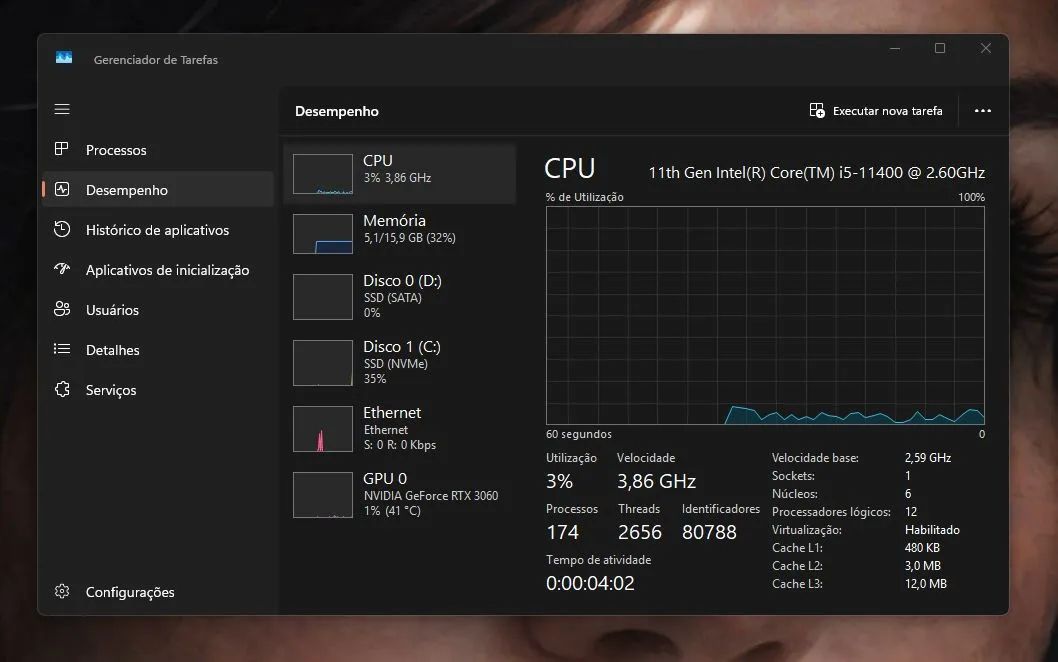Image resolution: width=1058 pixels, height=662 pixels.
Task: Click the 11th Gen Intel Core i5-11400 title
Action: pyautogui.click(x=816, y=173)
